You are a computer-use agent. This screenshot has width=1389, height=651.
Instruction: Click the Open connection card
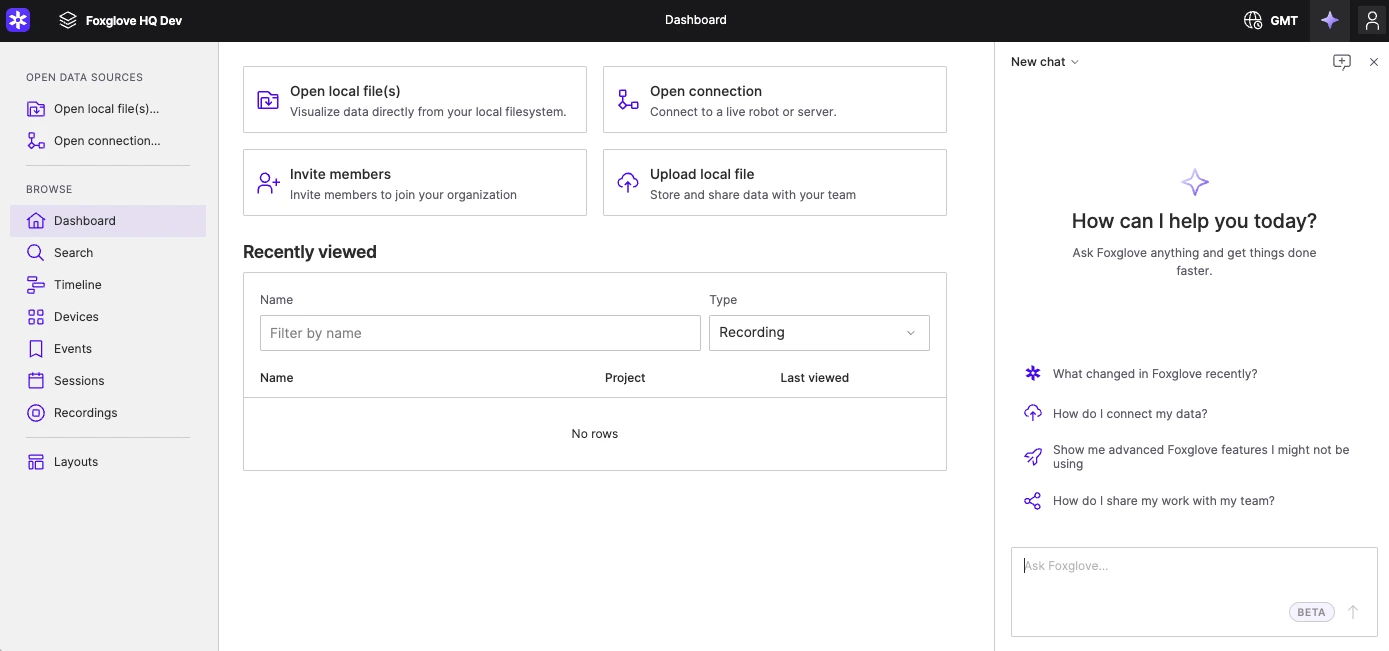pyautogui.click(x=775, y=100)
